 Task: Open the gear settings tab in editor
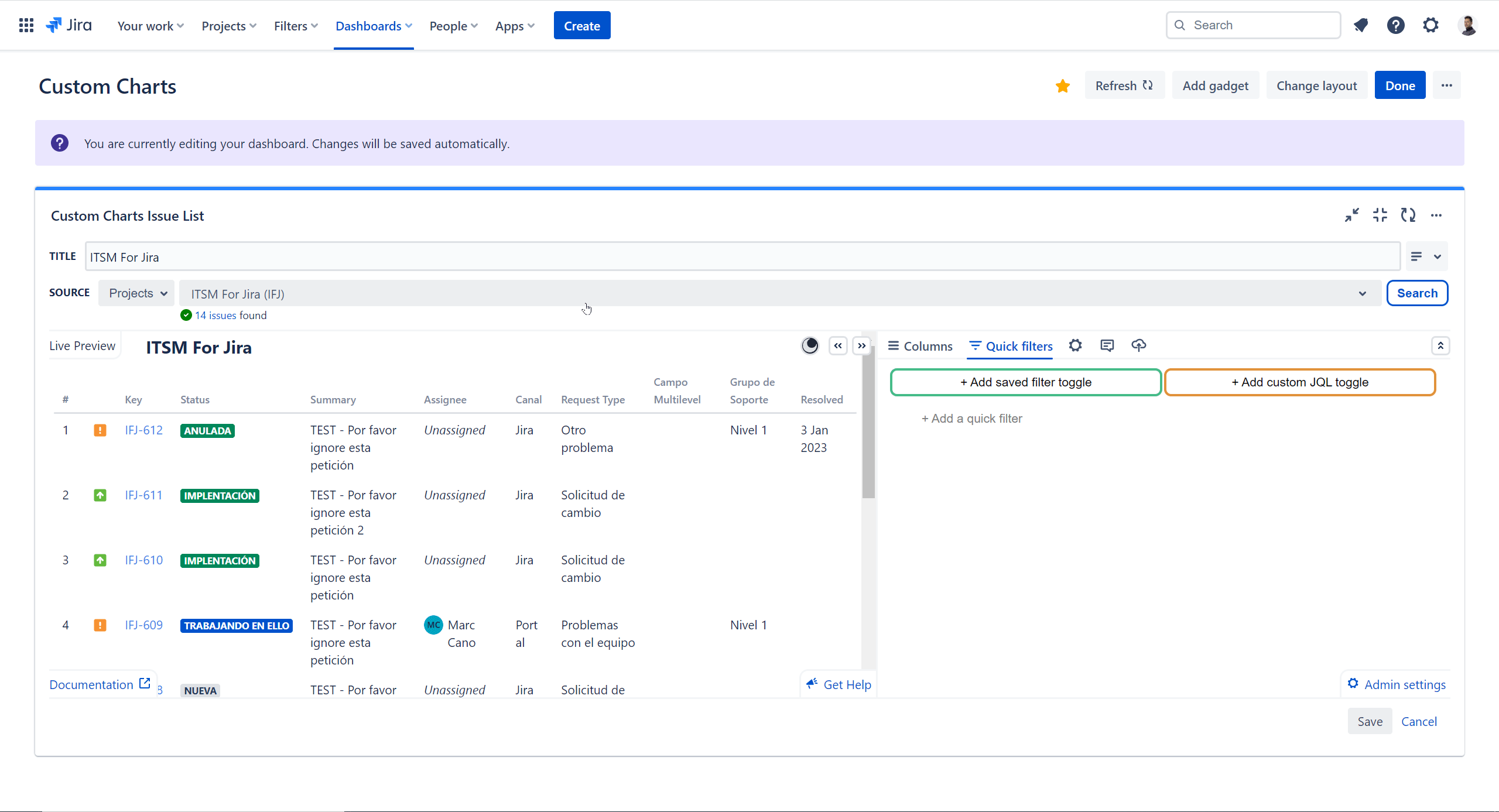click(x=1075, y=345)
